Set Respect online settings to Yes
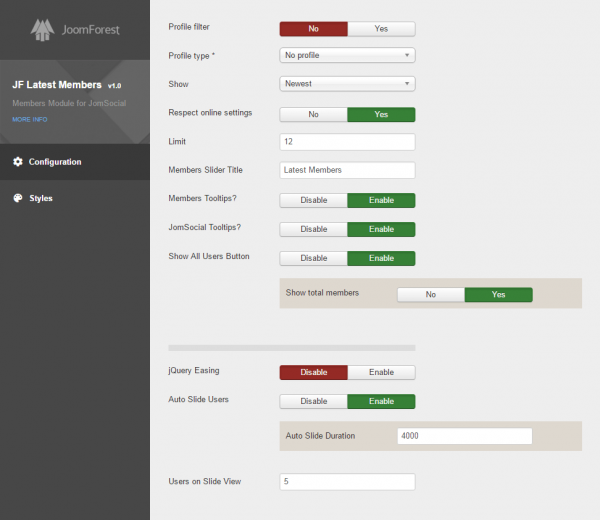Viewport: 600px width, 520px height. tap(381, 114)
